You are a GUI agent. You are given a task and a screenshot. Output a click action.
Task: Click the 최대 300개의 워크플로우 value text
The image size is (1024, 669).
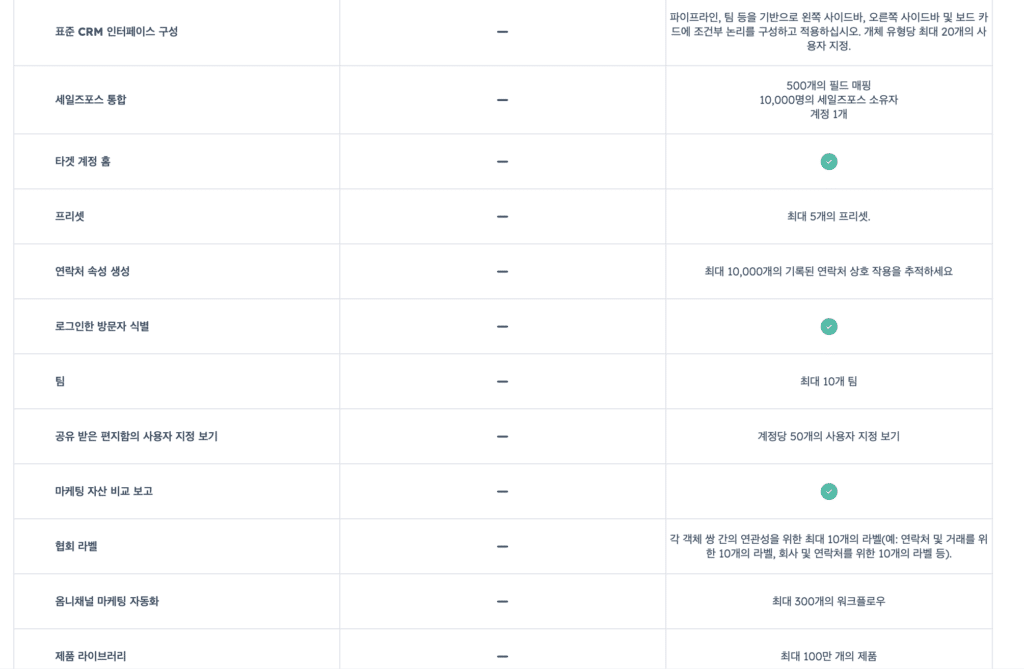(829, 601)
